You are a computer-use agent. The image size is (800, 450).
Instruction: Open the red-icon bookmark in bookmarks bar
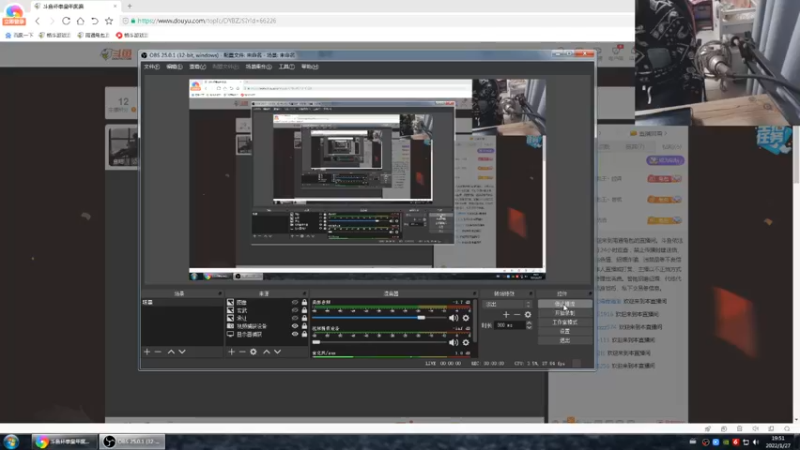coord(132,35)
